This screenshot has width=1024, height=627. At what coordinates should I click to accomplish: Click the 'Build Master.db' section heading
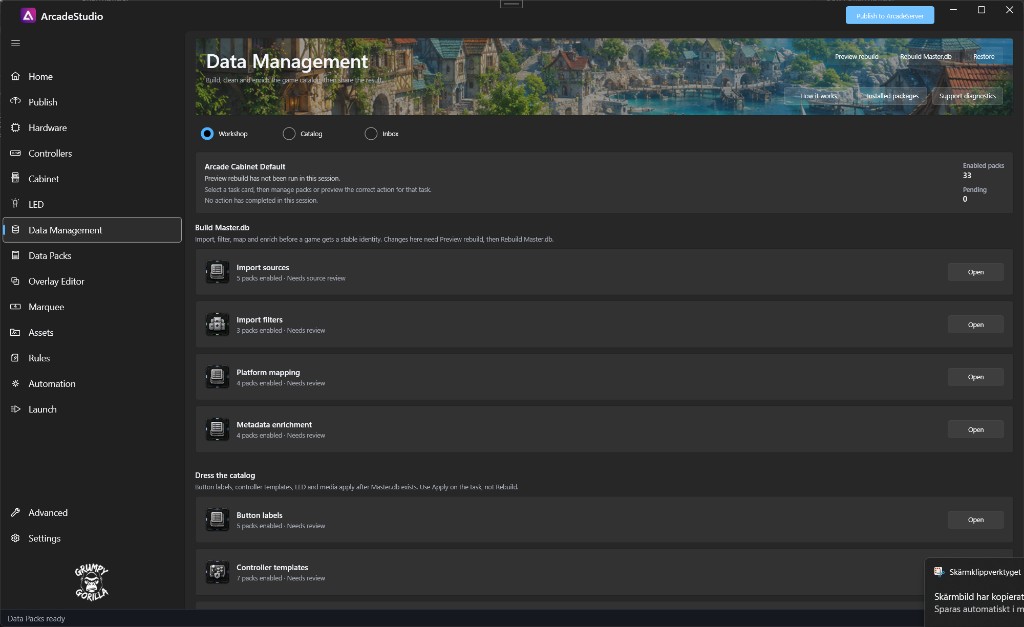[x=222, y=227]
